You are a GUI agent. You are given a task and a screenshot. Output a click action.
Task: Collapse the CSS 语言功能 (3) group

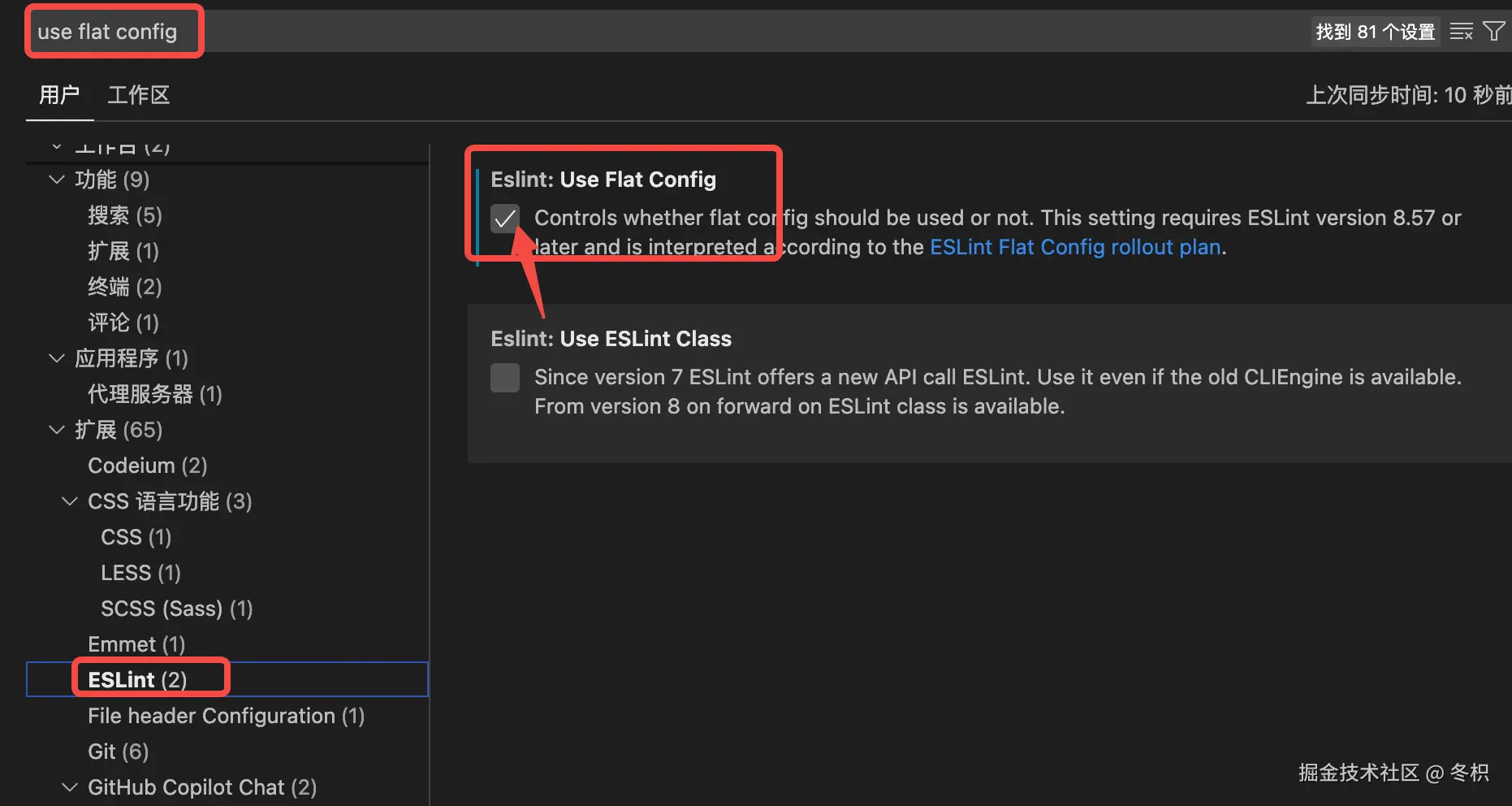70,501
